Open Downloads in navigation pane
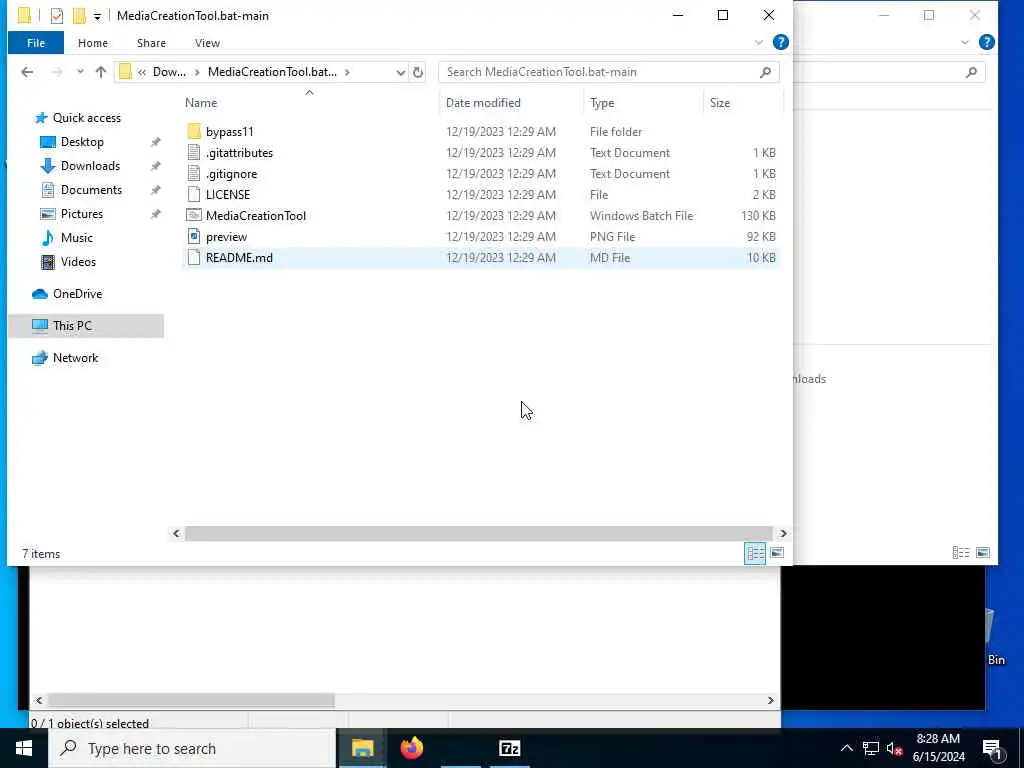Image resolution: width=1024 pixels, height=768 pixels. pyautogui.click(x=90, y=166)
